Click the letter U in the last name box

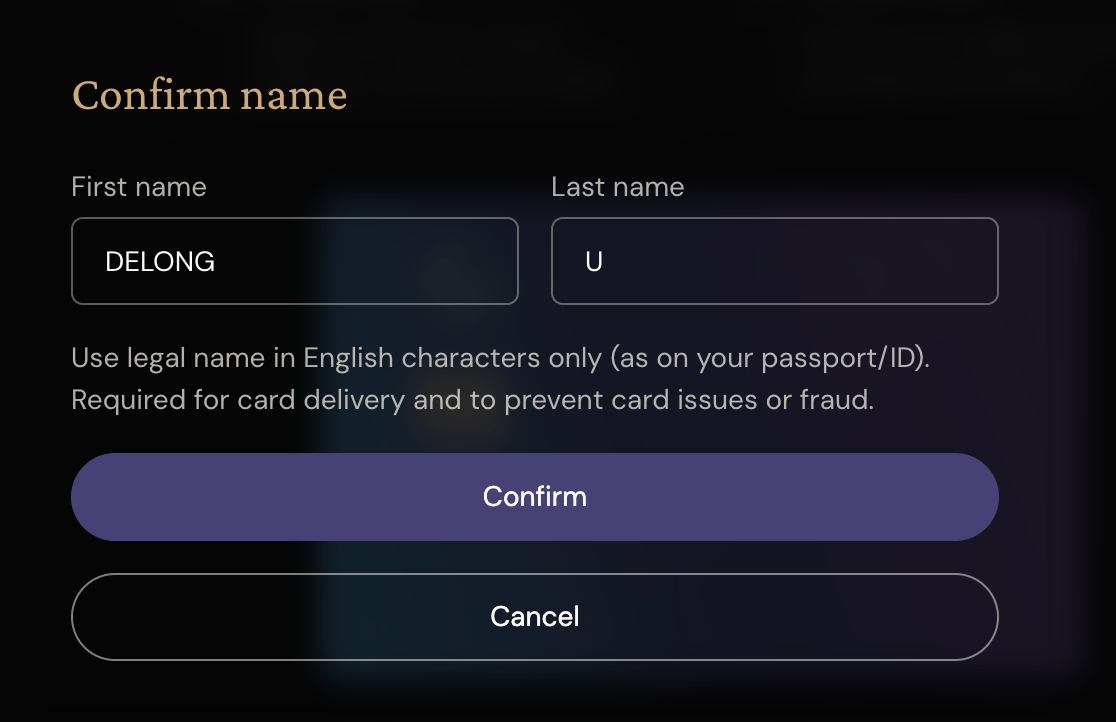coord(594,262)
